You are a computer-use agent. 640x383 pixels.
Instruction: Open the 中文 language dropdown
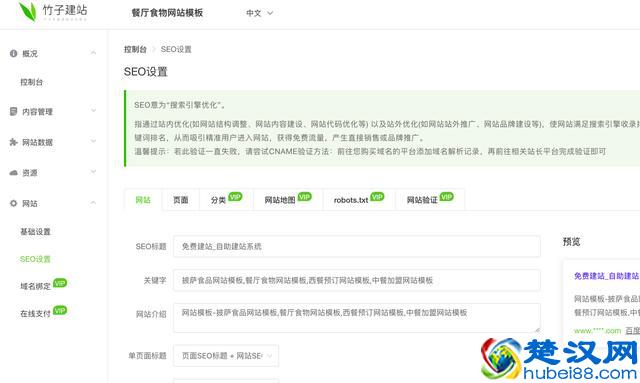coord(260,13)
